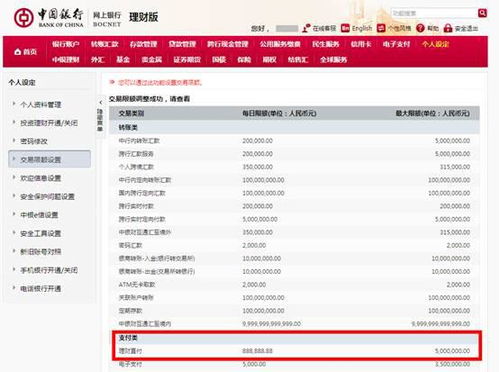Click the 888,888.88 daily limit value
This screenshot has width=499, height=372.
257,351
